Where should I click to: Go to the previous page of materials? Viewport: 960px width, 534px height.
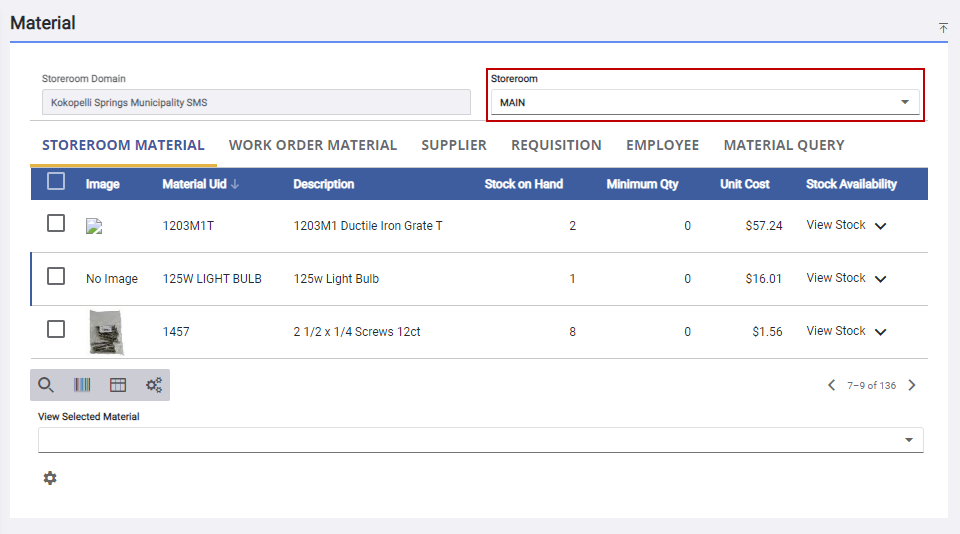point(831,385)
